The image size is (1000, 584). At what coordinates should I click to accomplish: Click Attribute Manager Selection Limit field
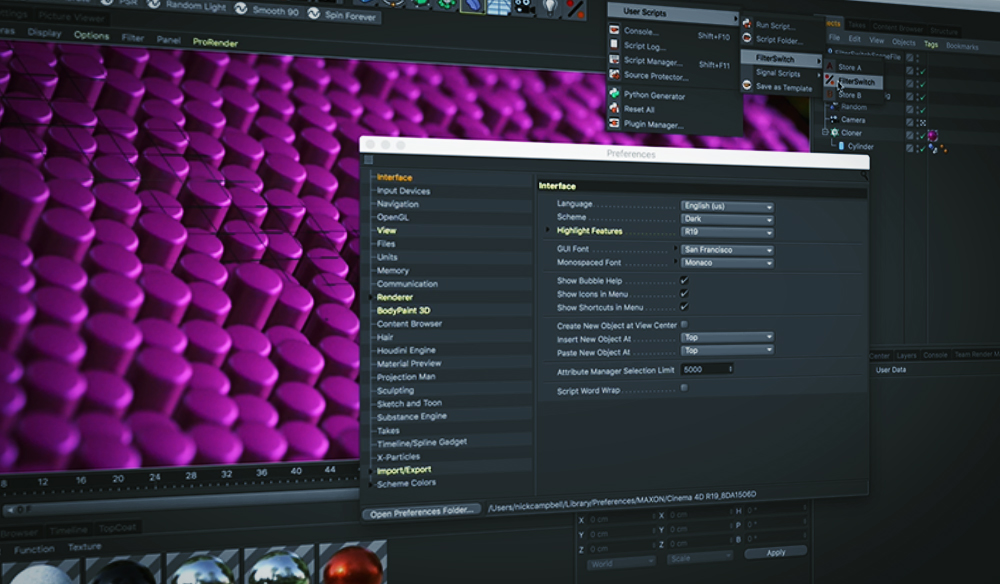tap(707, 369)
